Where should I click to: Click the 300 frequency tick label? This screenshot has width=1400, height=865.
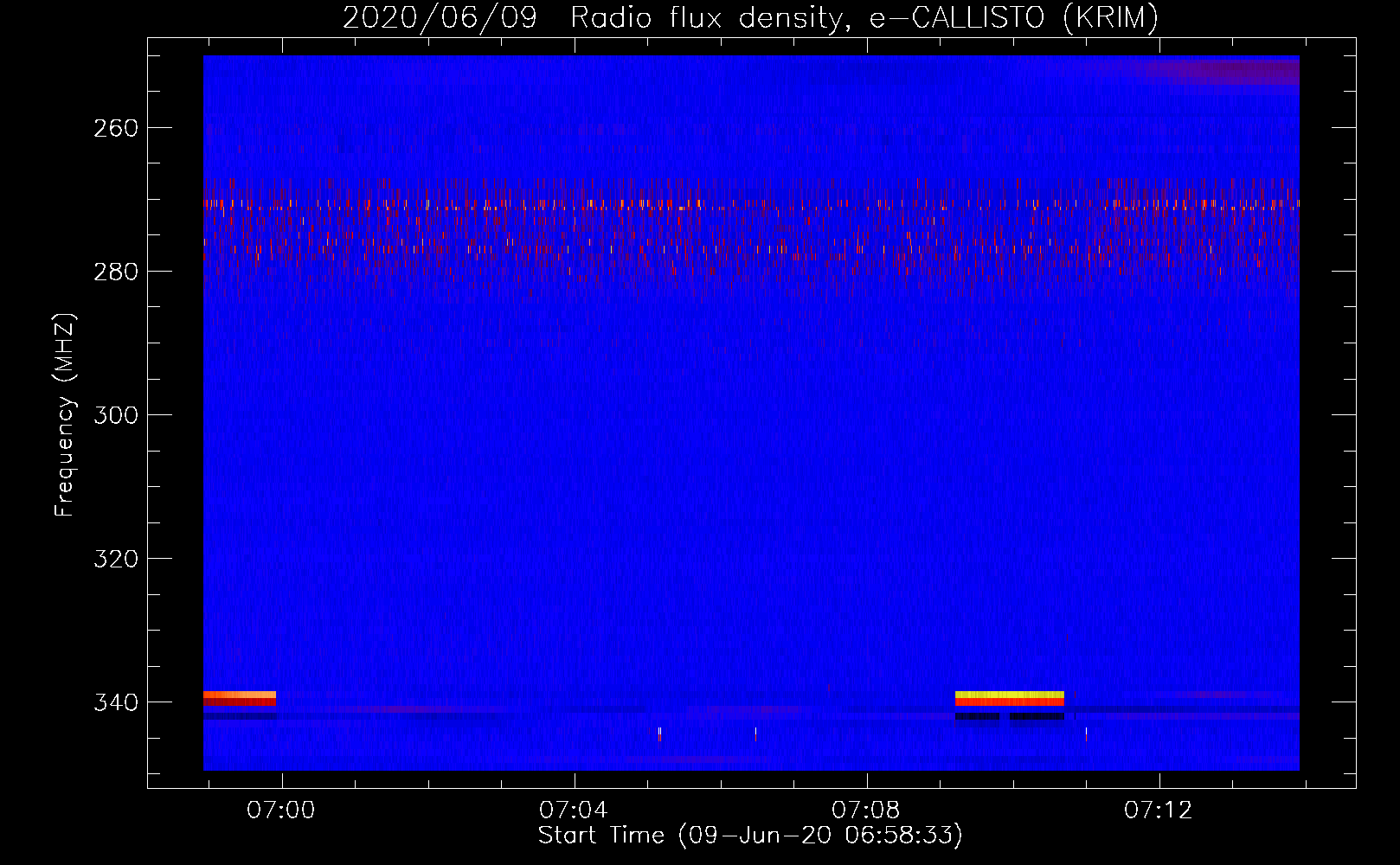click(116, 415)
